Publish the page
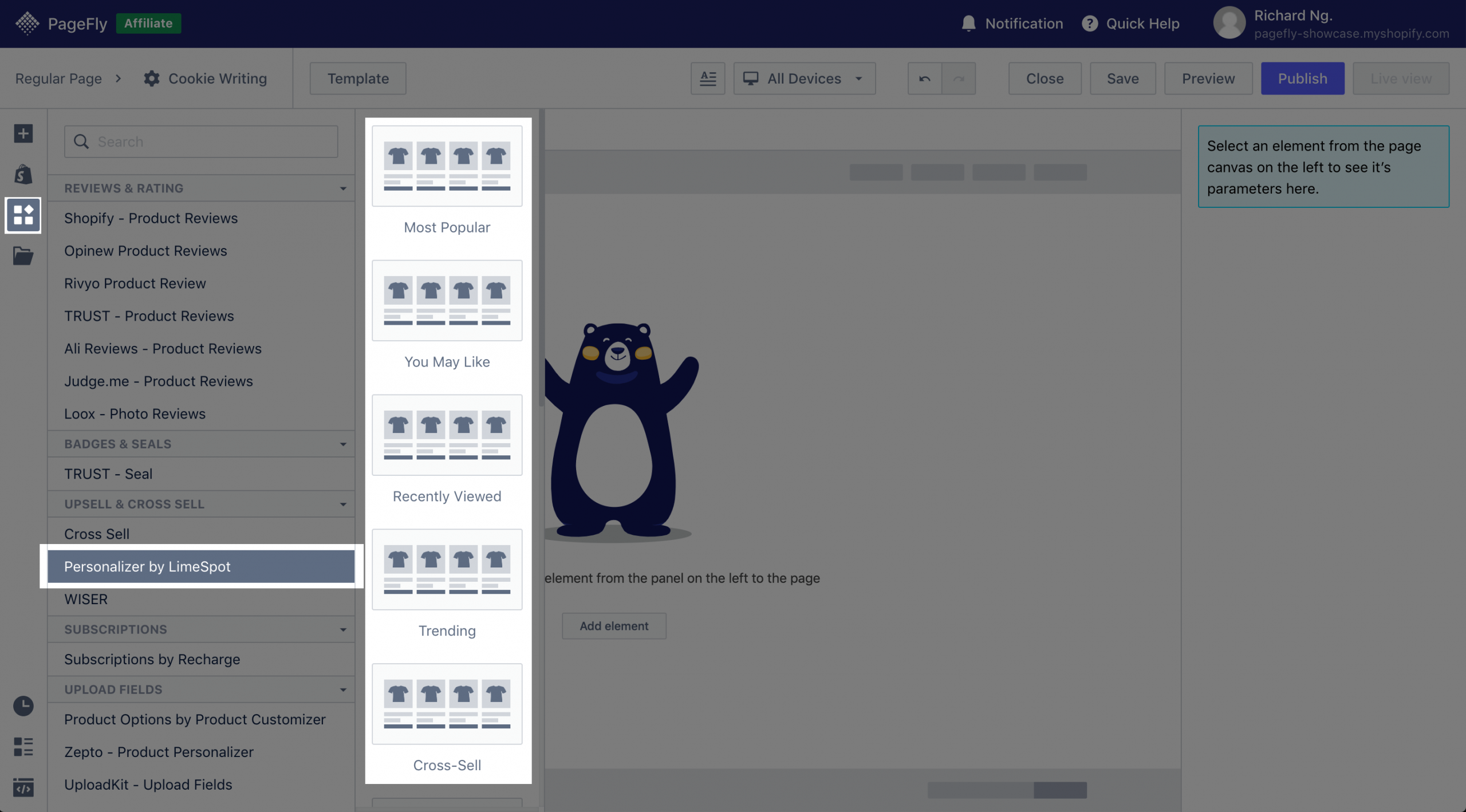The width and height of the screenshot is (1466, 812). click(1302, 78)
